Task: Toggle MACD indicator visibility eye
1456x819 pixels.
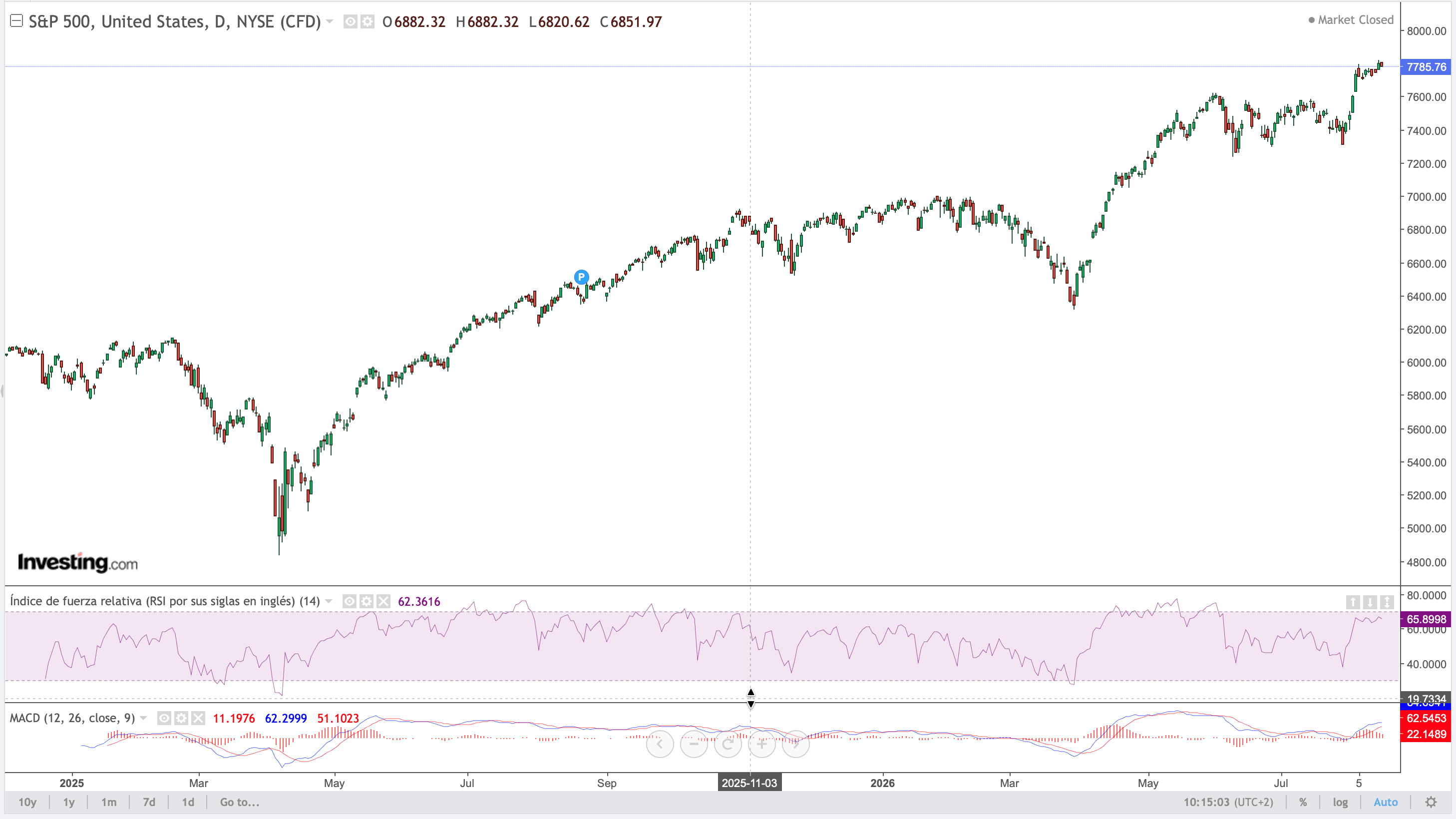Action: click(x=164, y=719)
